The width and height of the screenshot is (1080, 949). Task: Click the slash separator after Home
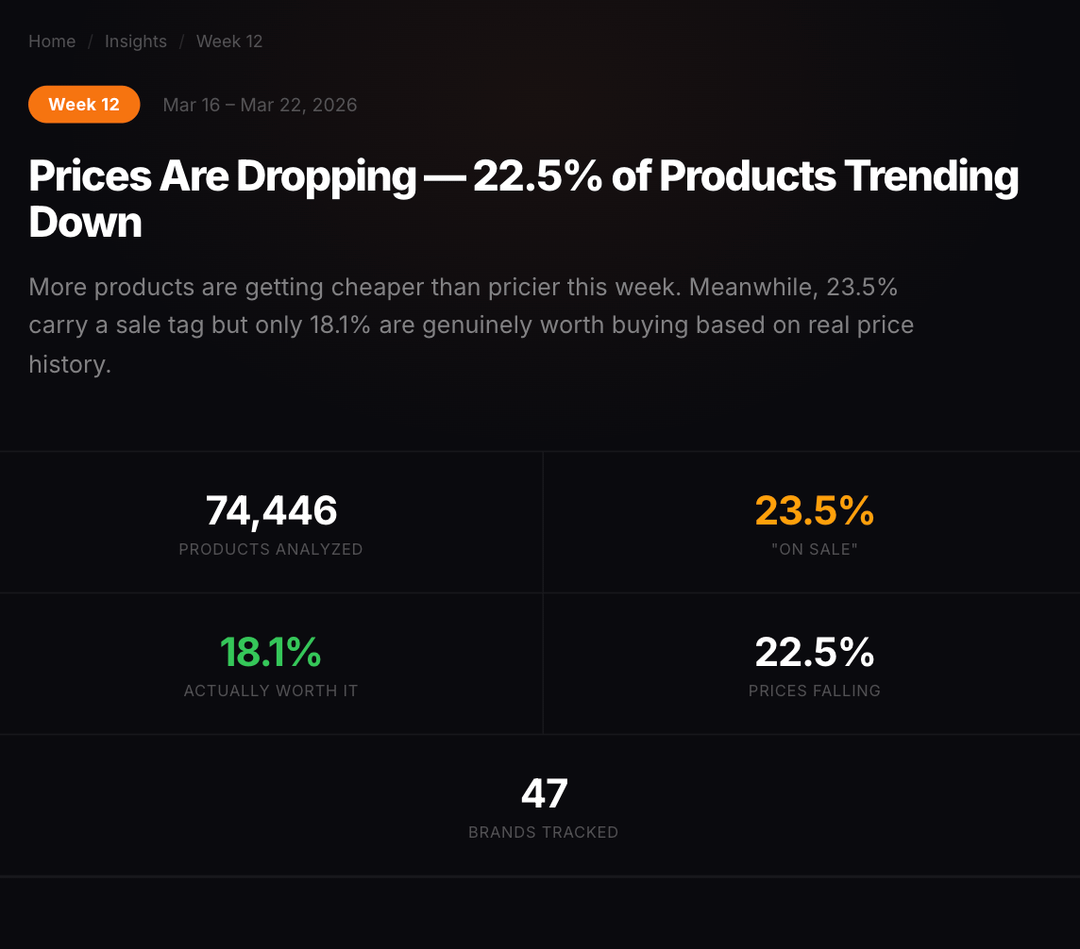click(x=90, y=41)
